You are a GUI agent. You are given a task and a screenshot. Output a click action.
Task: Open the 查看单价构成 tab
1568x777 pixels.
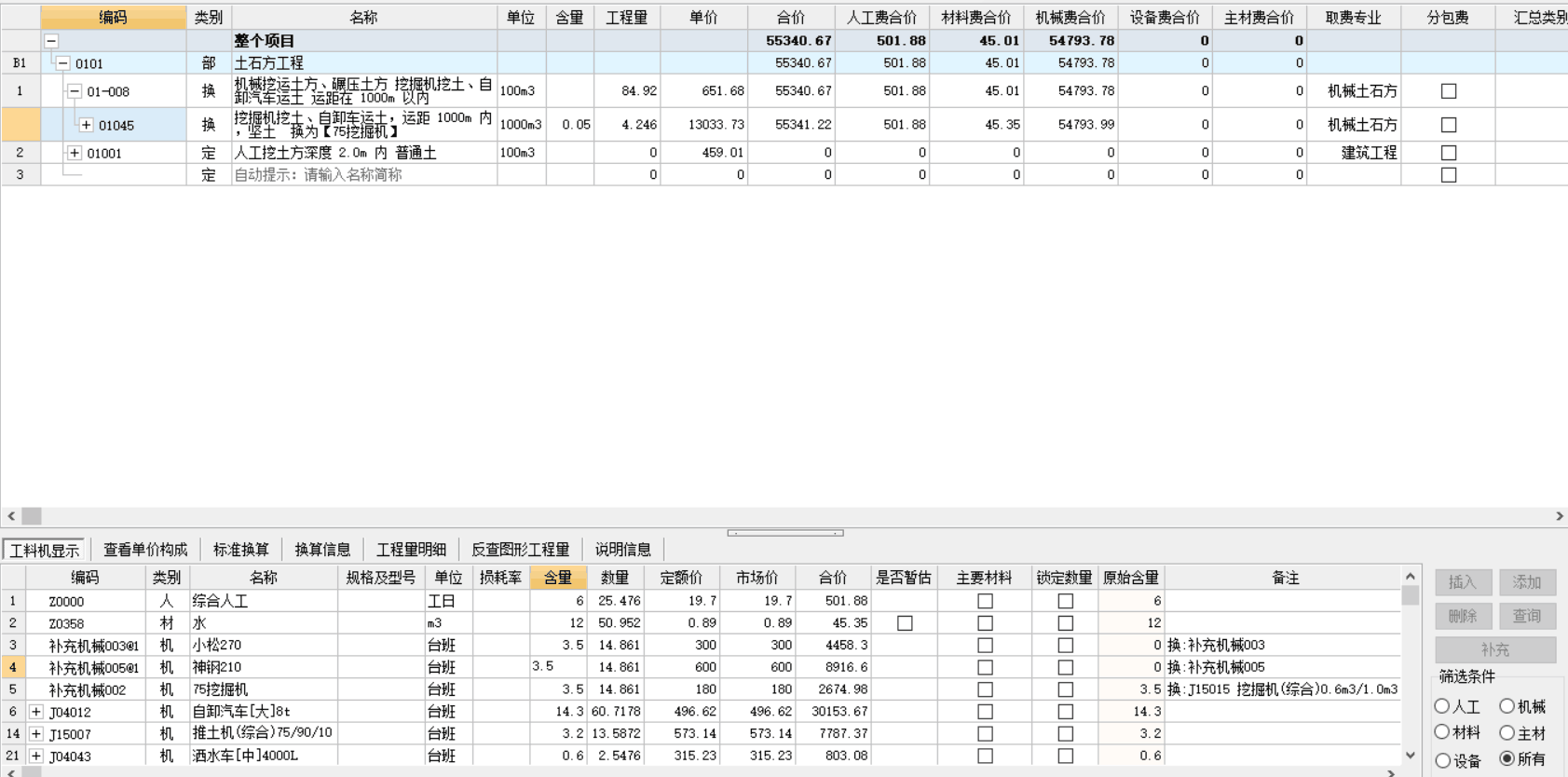tap(145, 550)
